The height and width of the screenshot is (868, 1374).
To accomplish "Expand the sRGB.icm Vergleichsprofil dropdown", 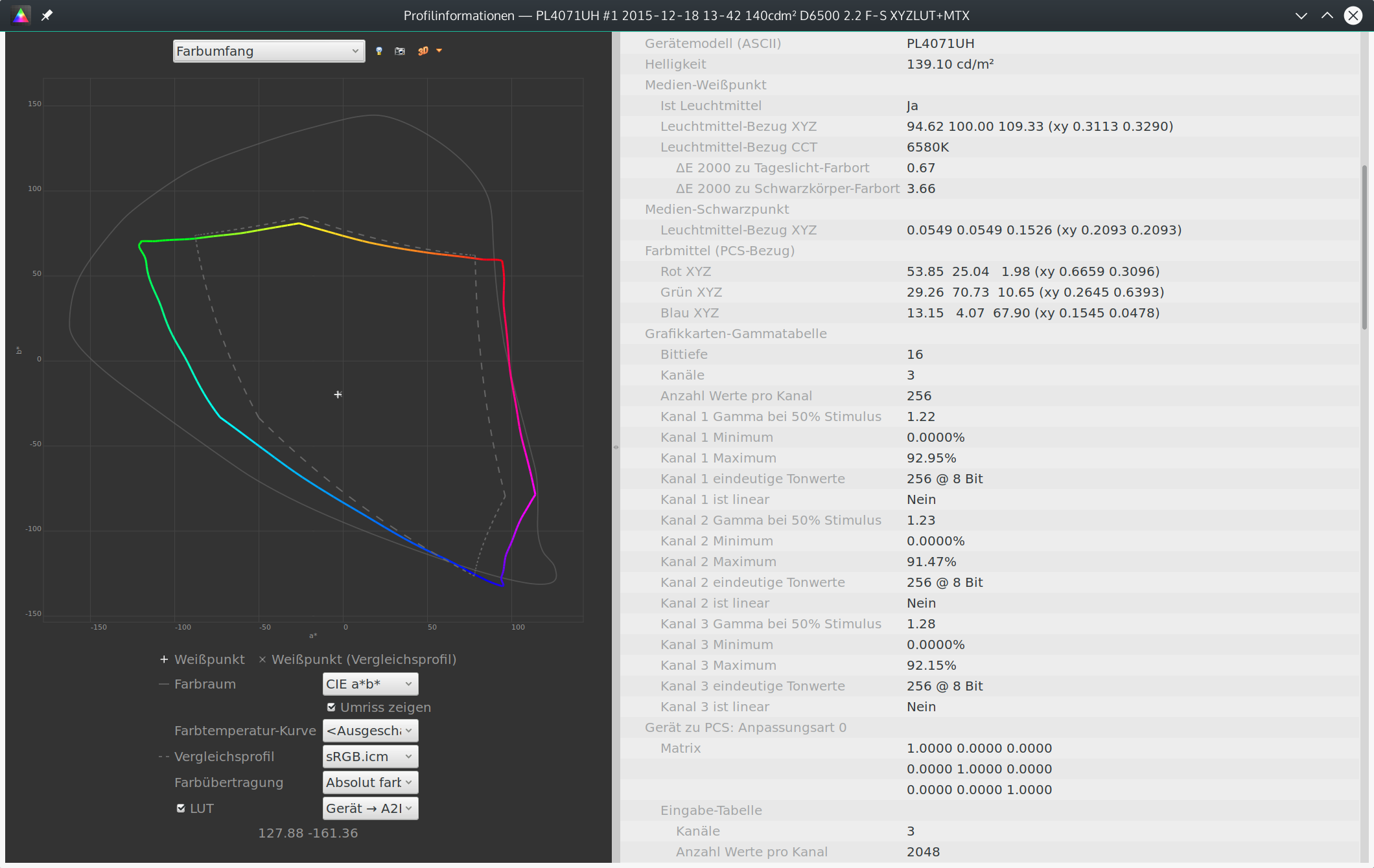I will click(x=370, y=757).
